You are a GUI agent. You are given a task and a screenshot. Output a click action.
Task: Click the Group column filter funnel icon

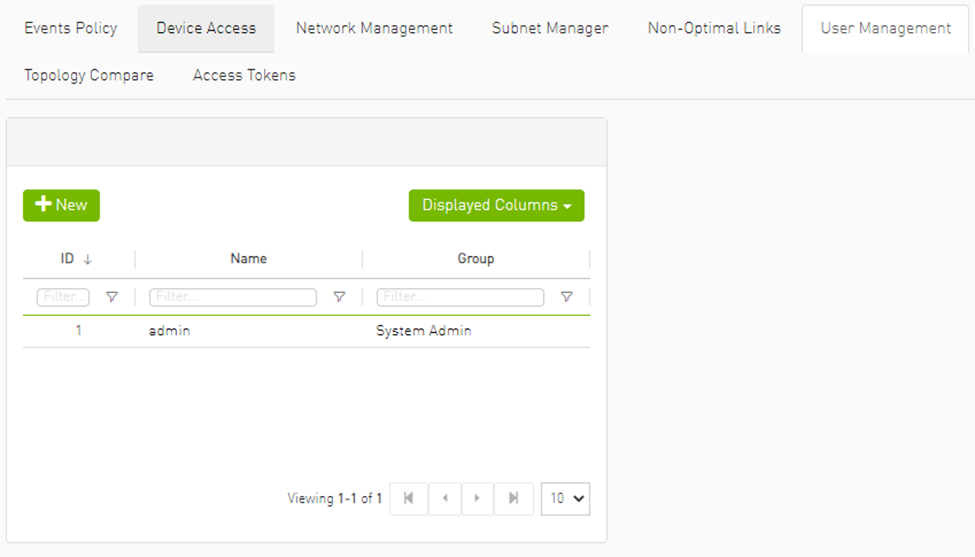point(566,297)
